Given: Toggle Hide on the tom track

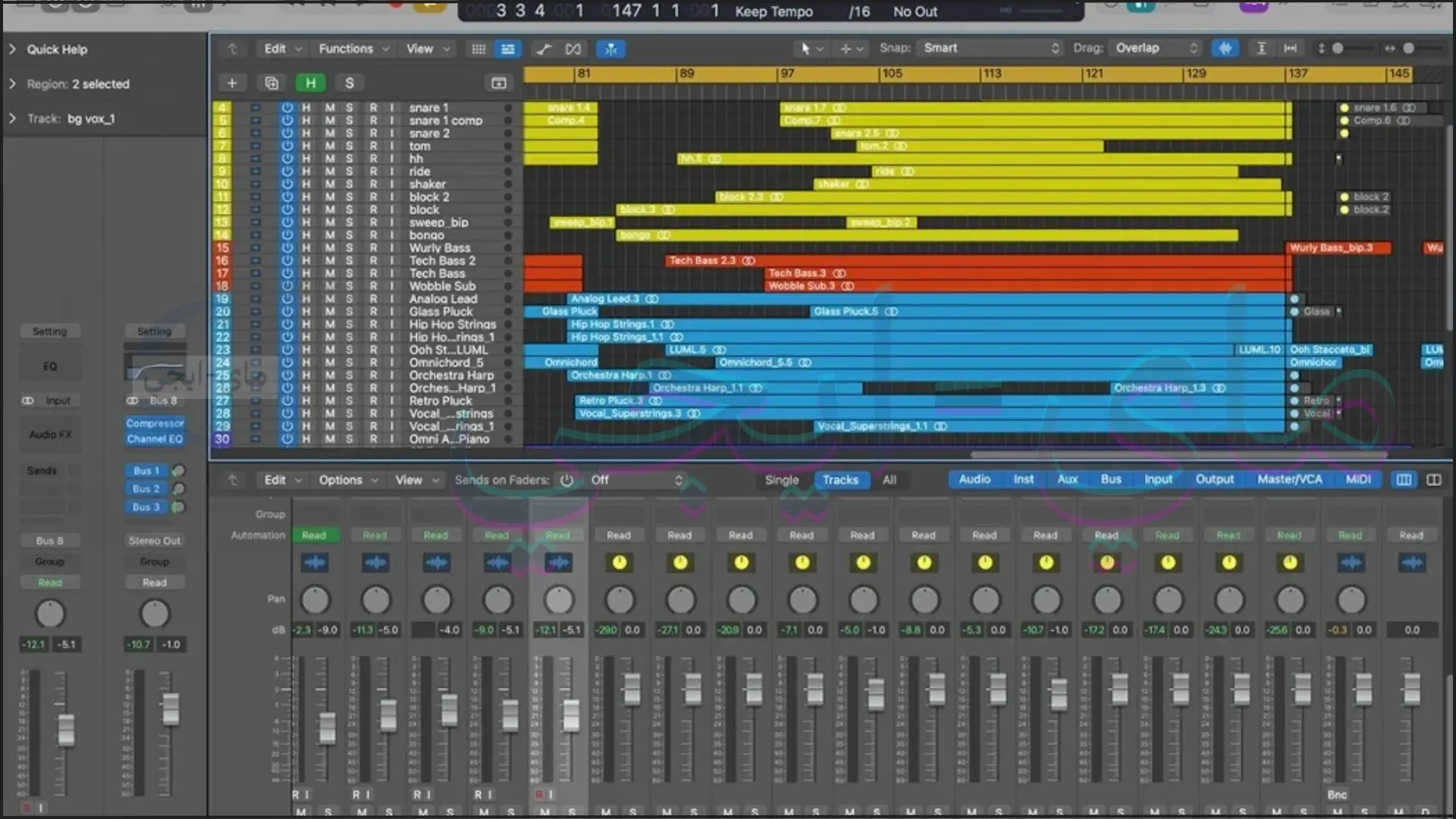Looking at the screenshot, I should tap(306, 146).
